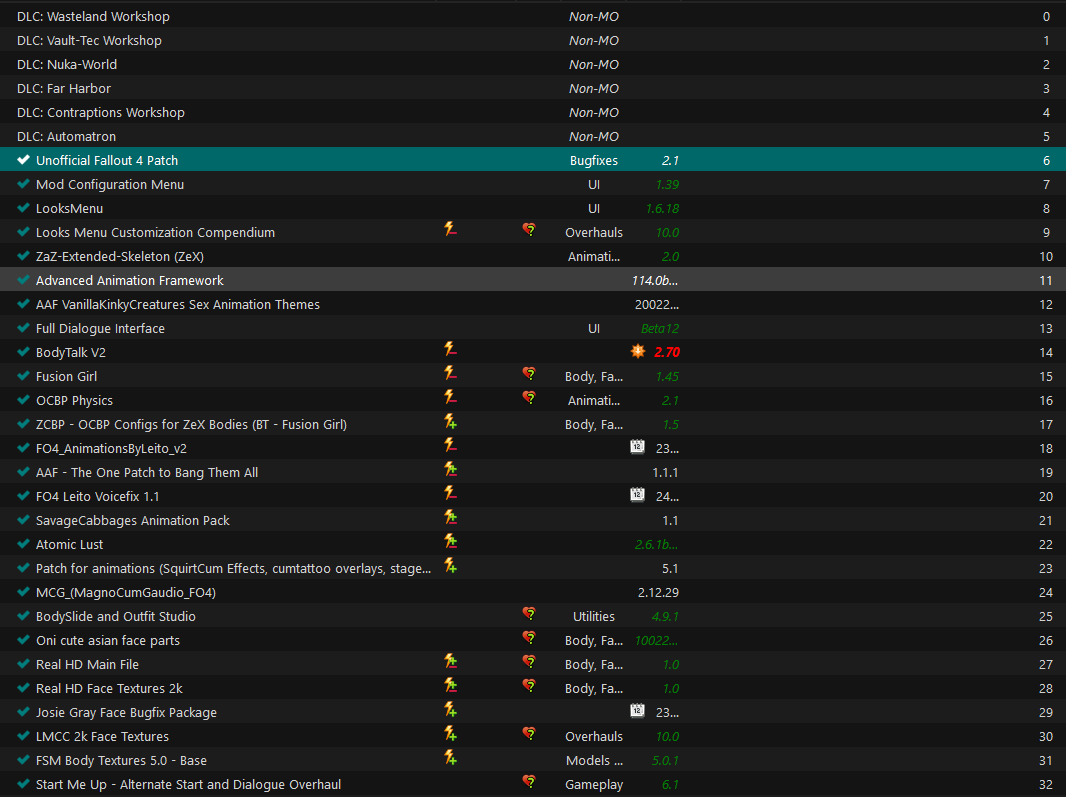Click conflict lightning icon on BodyTalk V2 row
1066x797 pixels.
[x=450, y=350]
